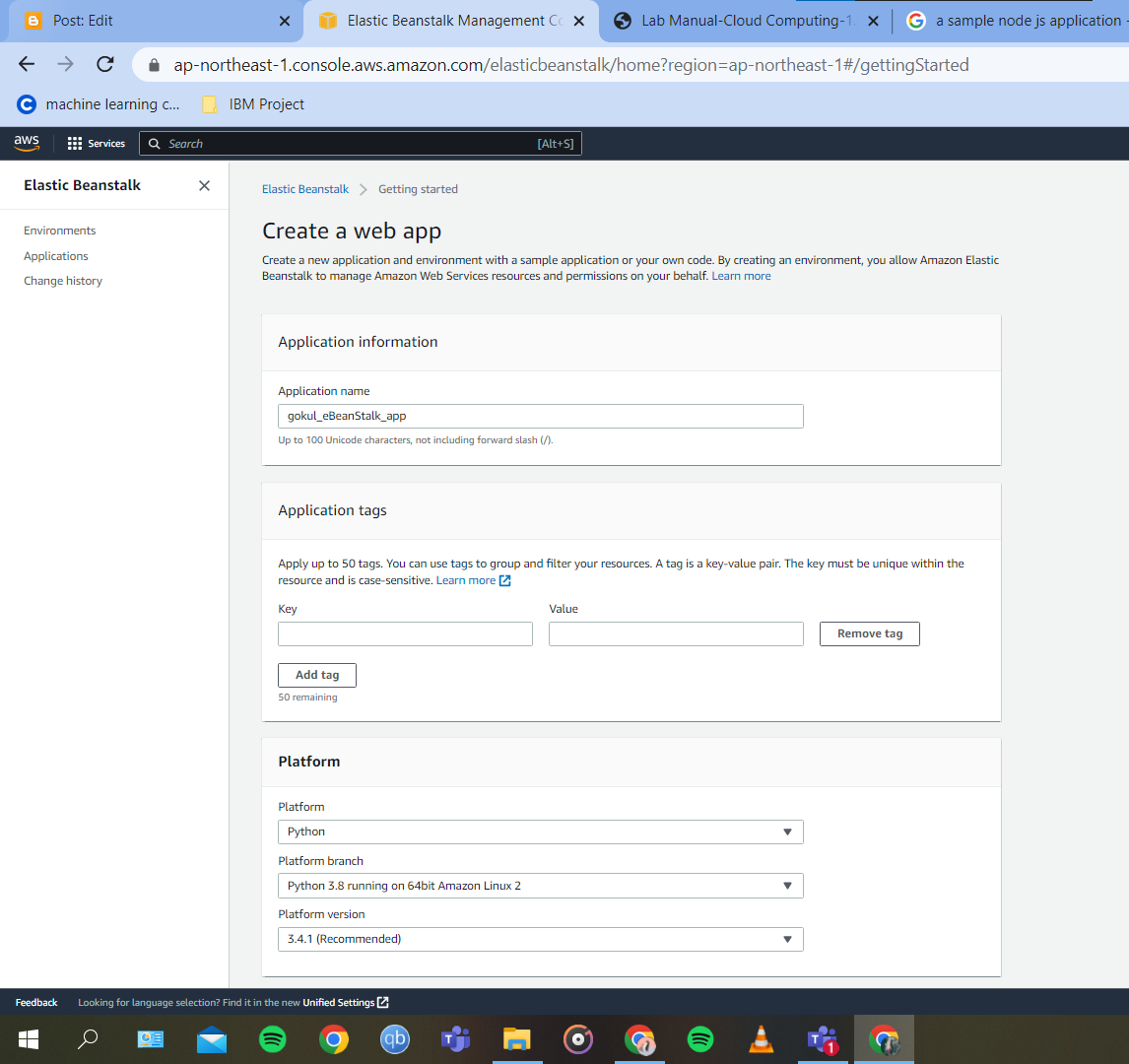Click the Elastic Beanstalk breadcrumb link

(305, 188)
